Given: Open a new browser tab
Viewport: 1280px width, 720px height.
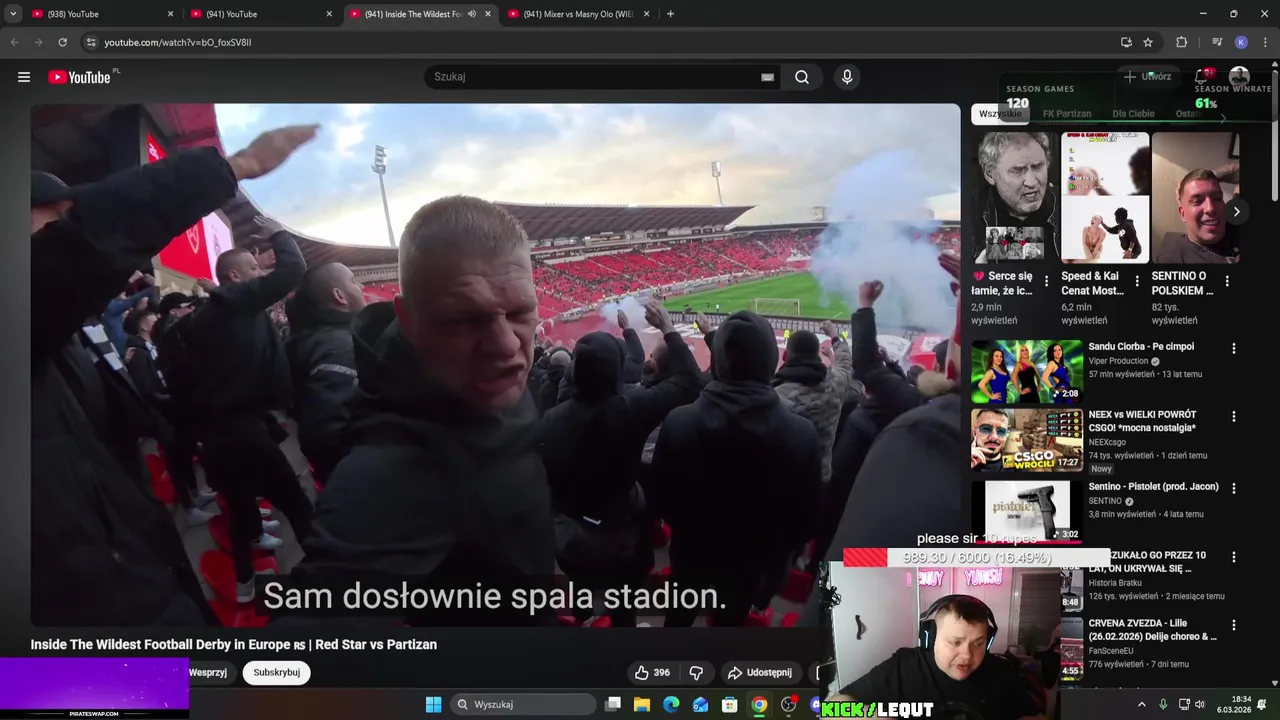Looking at the screenshot, I should point(670,14).
